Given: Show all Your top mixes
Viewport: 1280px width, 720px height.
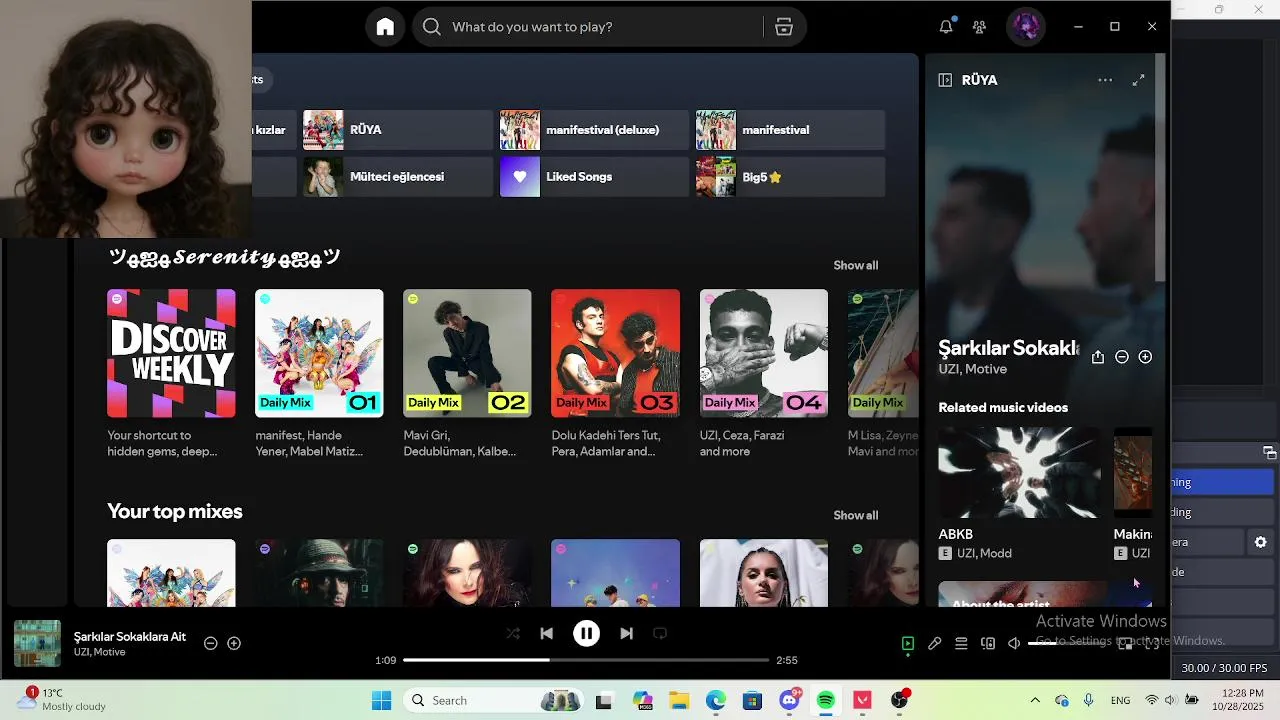Looking at the screenshot, I should coord(856,515).
